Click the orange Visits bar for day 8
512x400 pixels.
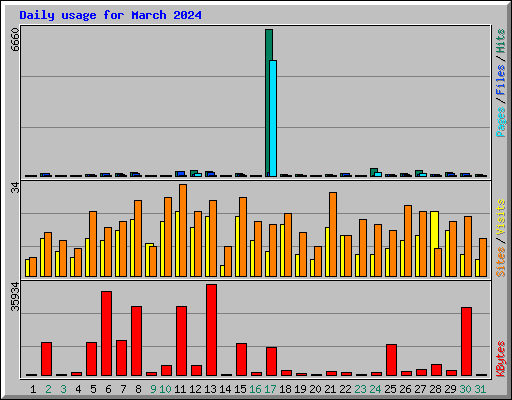click(138, 238)
